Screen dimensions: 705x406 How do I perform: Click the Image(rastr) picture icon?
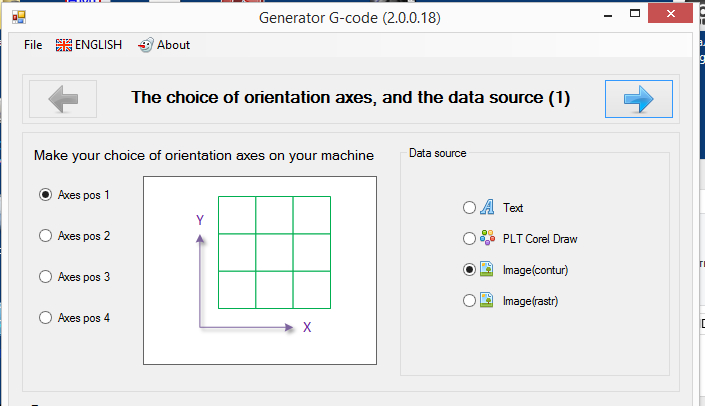(x=488, y=300)
